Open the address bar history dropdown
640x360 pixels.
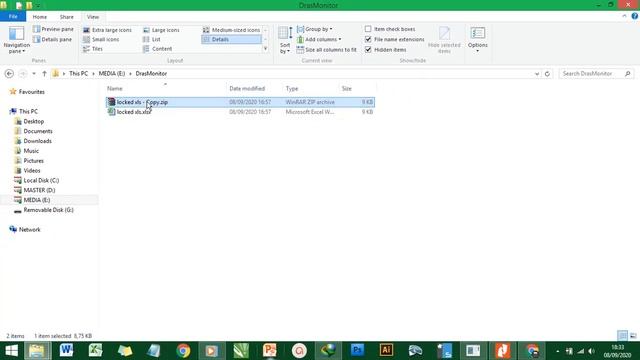pyautogui.click(x=537, y=74)
